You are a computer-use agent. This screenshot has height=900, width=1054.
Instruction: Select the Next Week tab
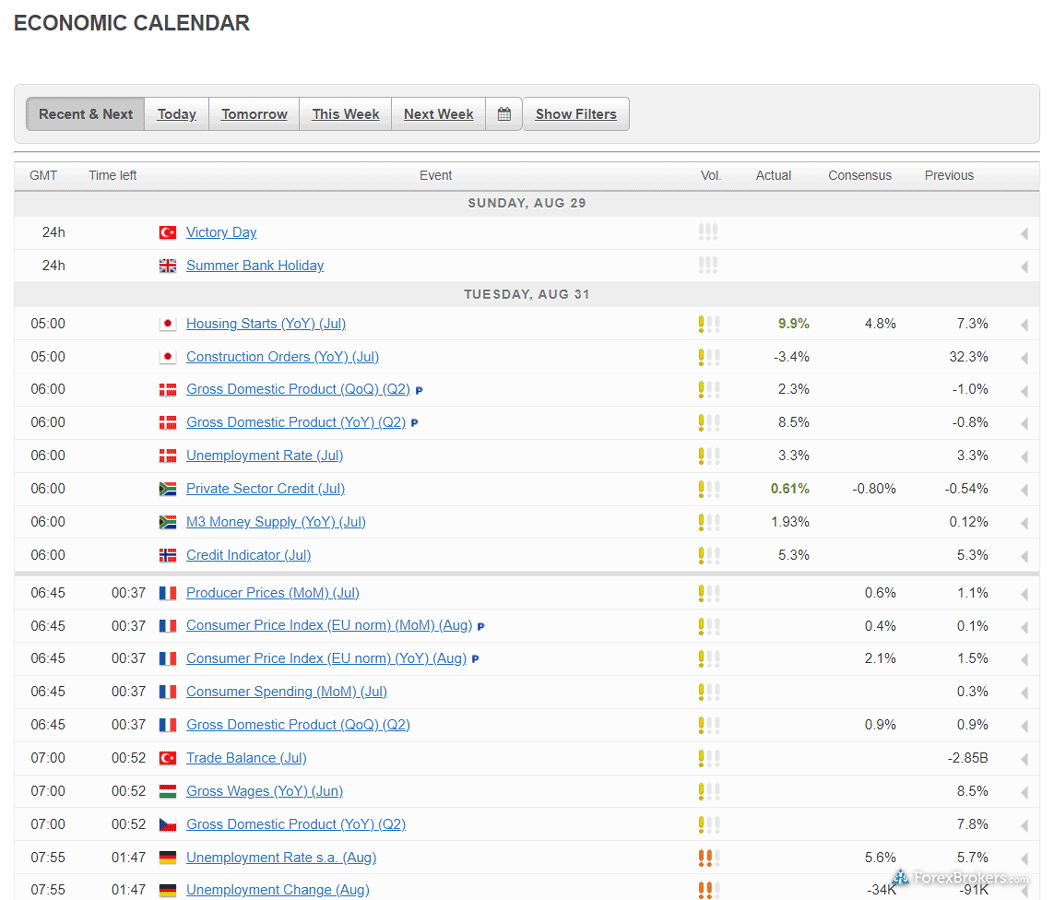tap(438, 114)
